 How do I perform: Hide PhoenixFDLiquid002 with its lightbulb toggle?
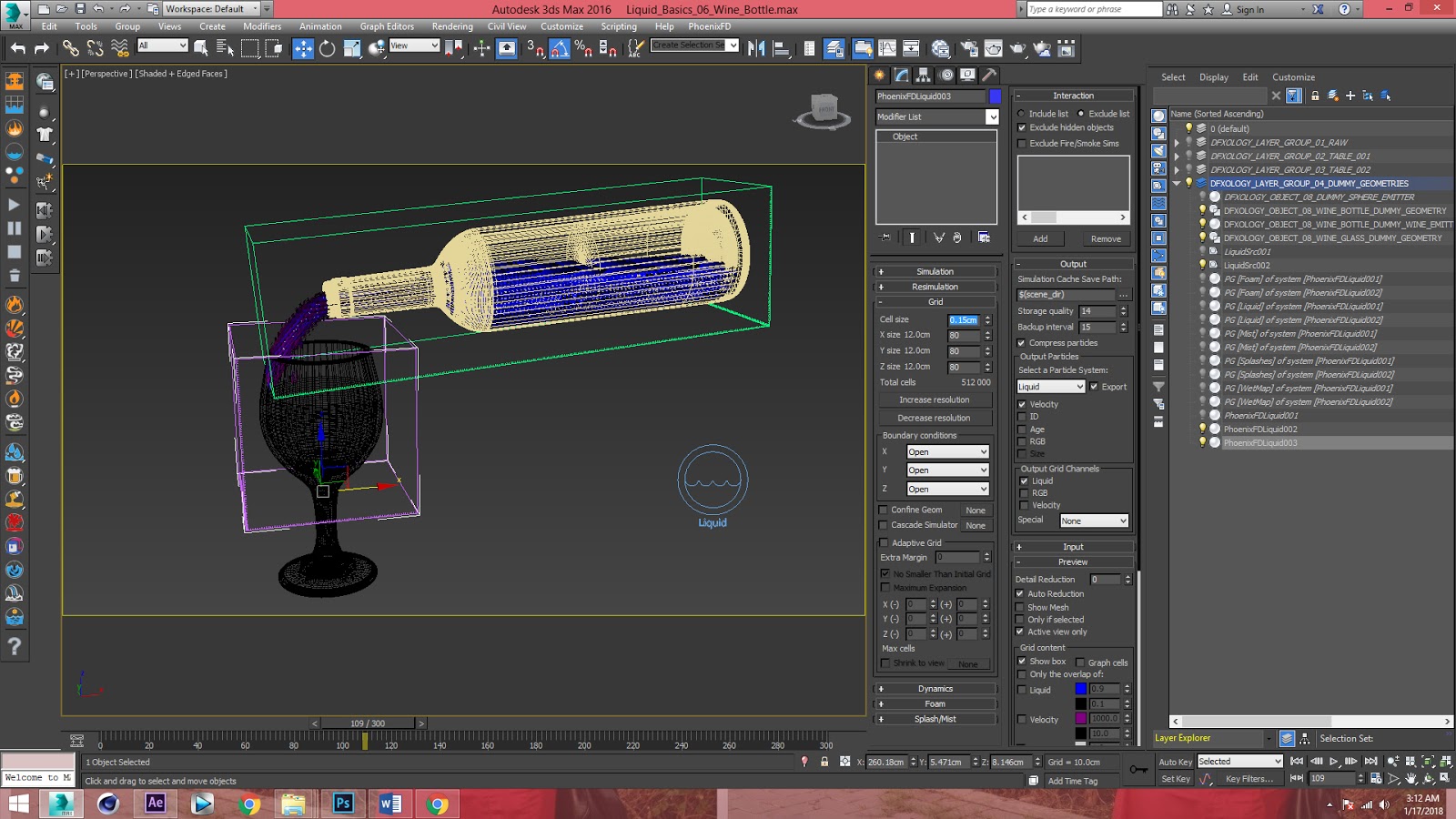coord(1200,429)
